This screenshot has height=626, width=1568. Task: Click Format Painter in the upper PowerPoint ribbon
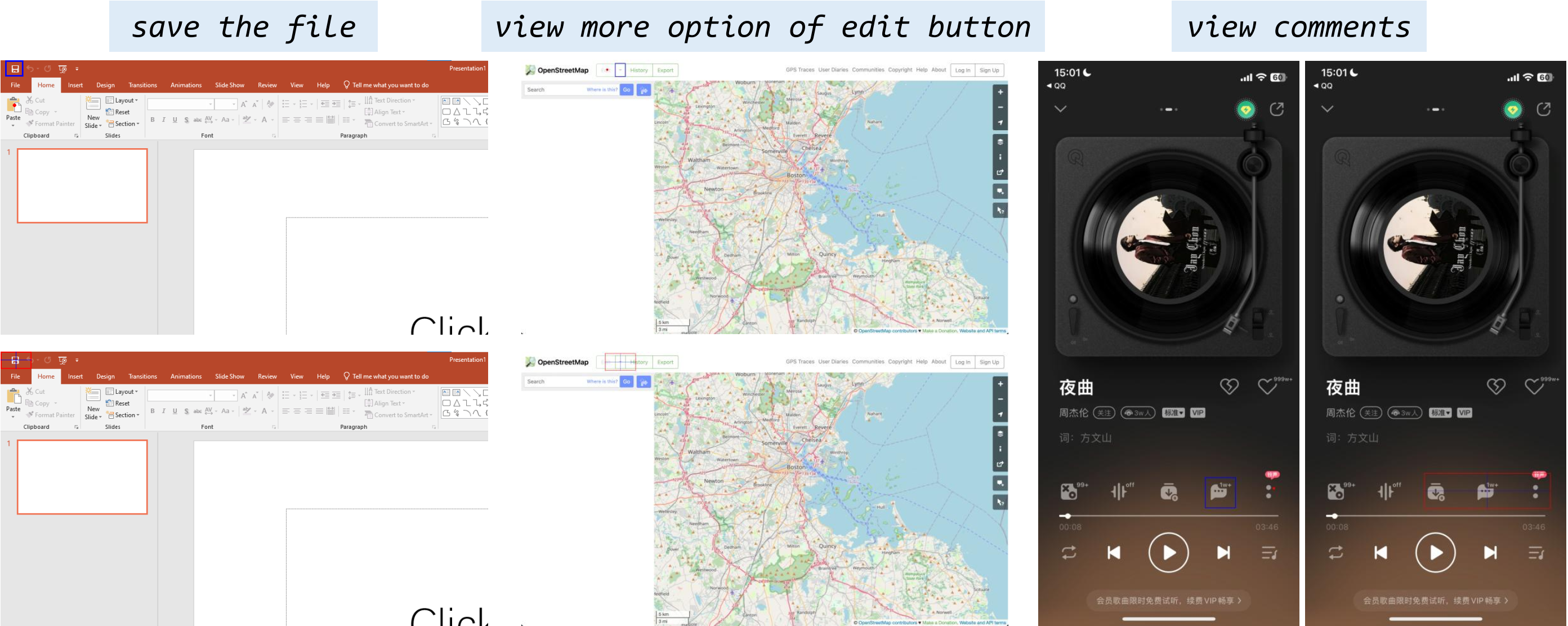(x=50, y=123)
